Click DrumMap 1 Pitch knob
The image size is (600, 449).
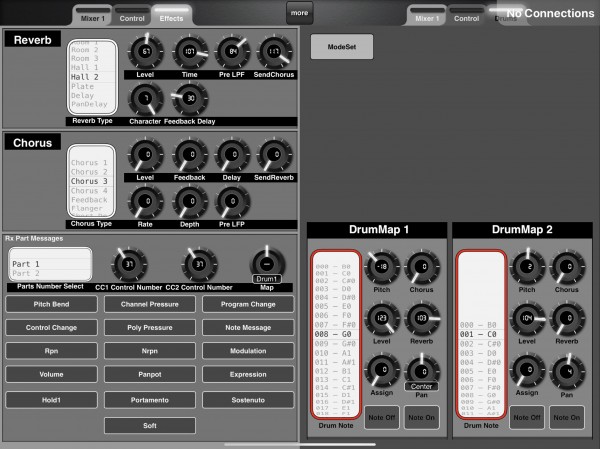tap(382, 267)
